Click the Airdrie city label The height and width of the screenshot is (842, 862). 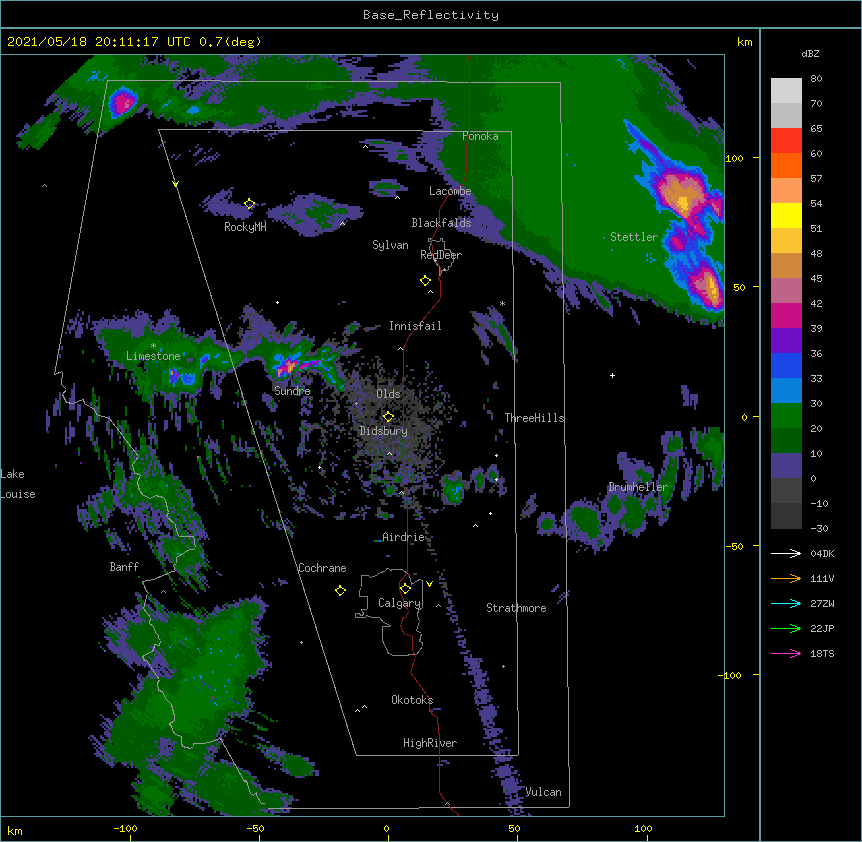pyautogui.click(x=404, y=537)
